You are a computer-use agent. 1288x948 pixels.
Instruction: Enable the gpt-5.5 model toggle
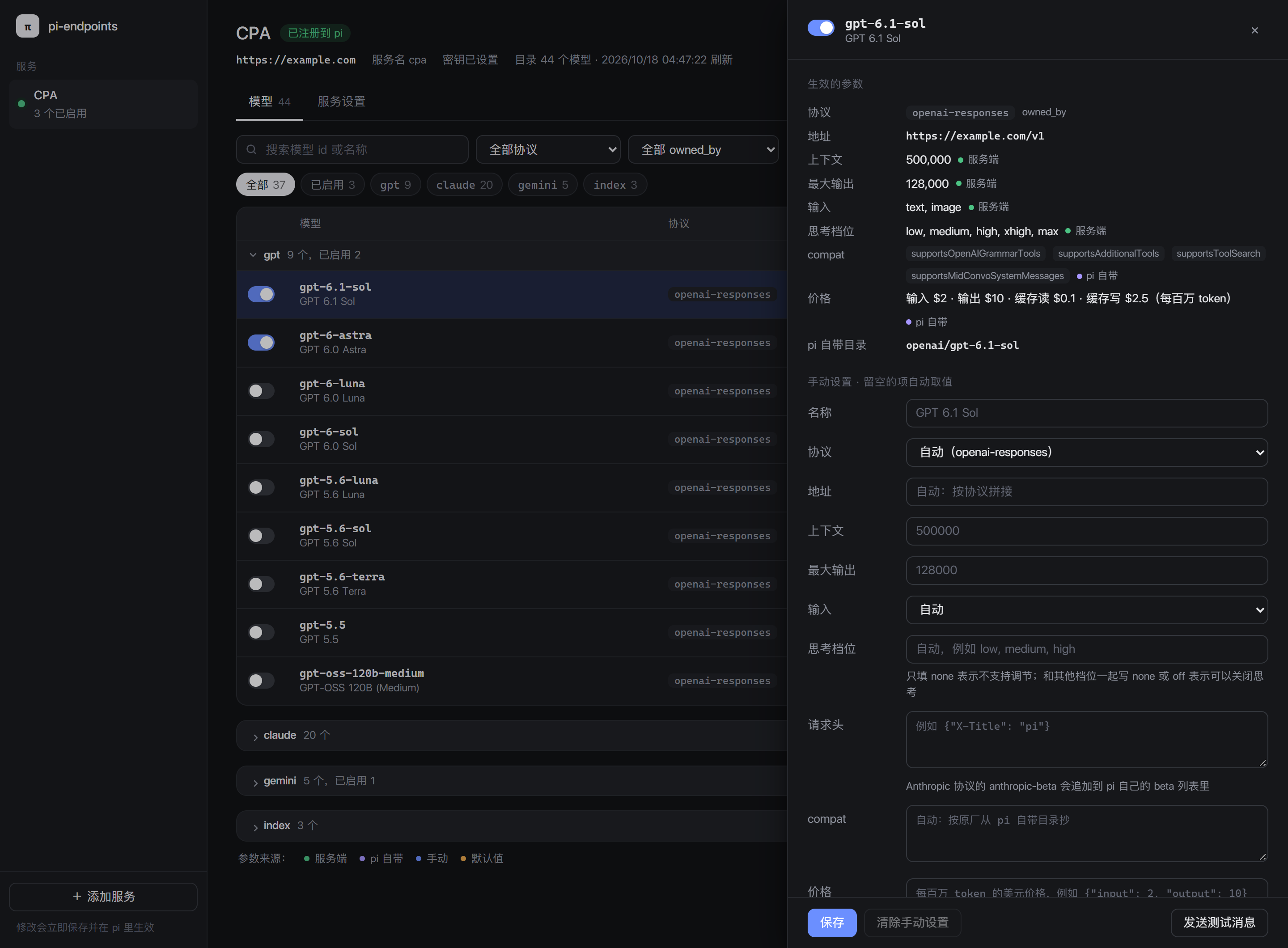click(261, 632)
